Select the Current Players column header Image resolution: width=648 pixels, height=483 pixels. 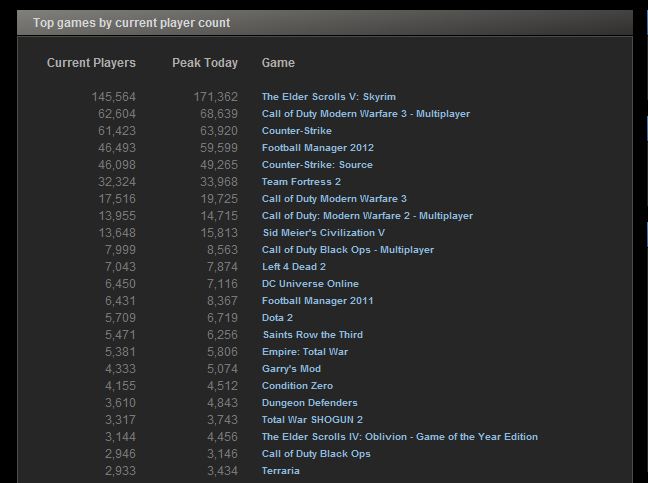point(91,63)
